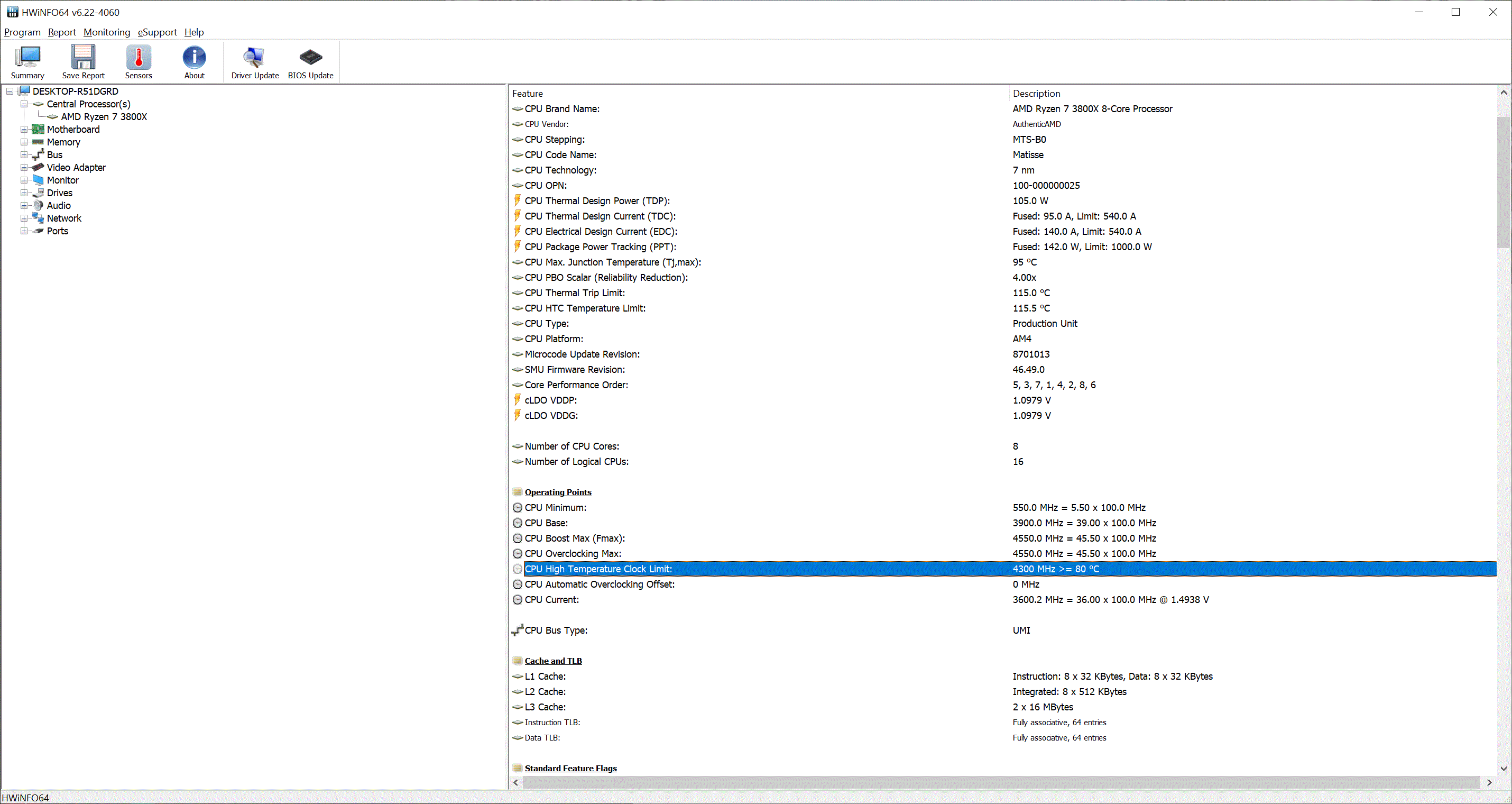Screen dimensions: 1512x804
Task: Expand the Drives tree node
Action: click(x=24, y=193)
